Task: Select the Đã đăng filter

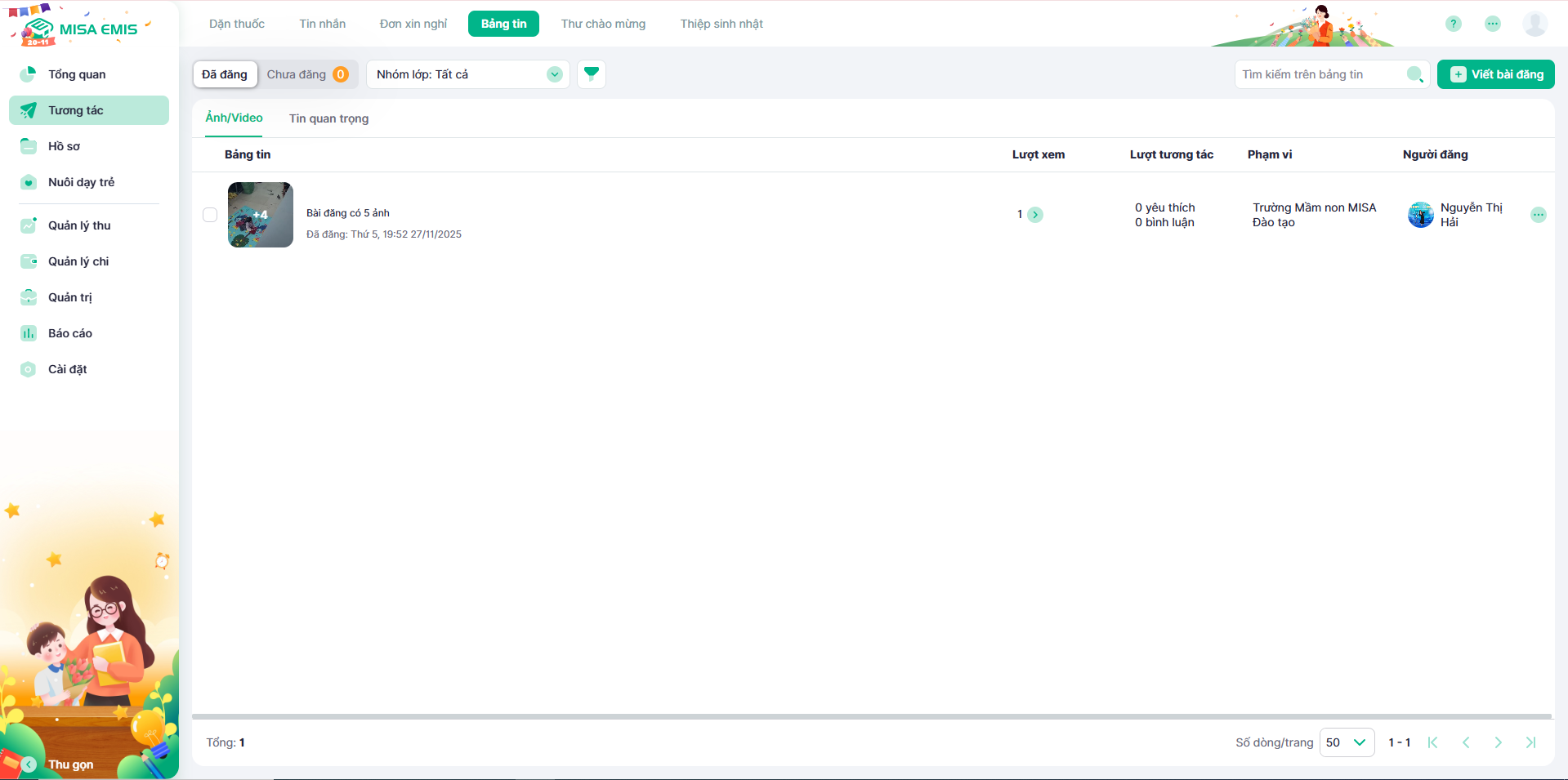Action: (225, 74)
